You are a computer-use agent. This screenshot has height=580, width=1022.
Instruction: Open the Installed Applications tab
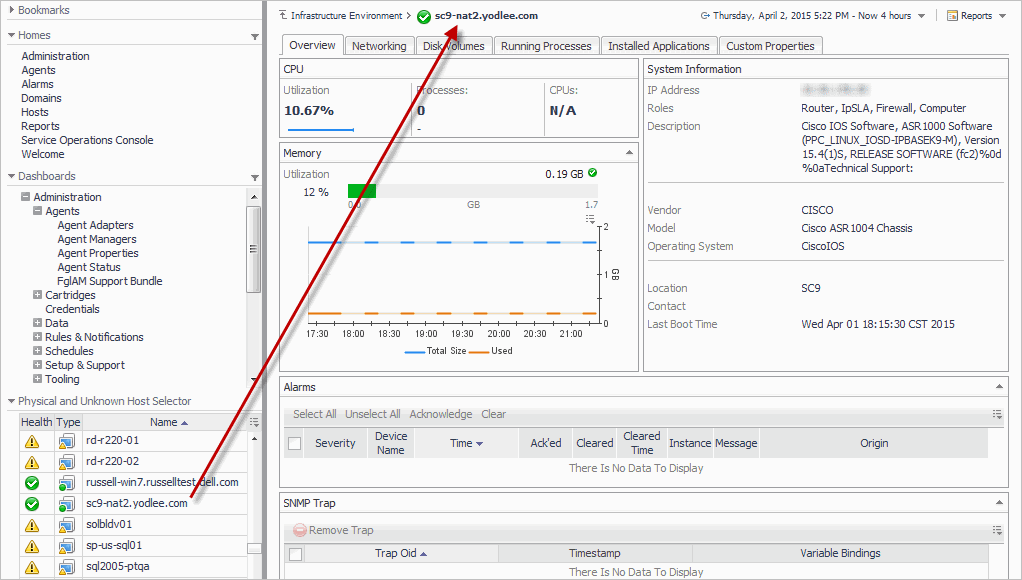pos(658,46)
